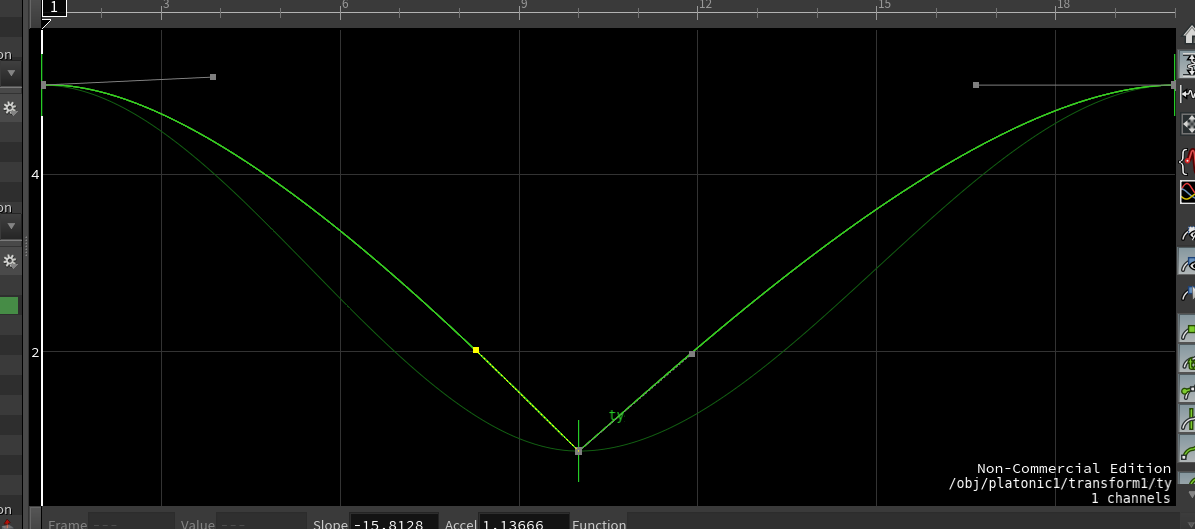The width and height of the screenshot is (1195, 529).
Task: Expand the lower dropdown arrow in left panel
Action: [10, 226]
